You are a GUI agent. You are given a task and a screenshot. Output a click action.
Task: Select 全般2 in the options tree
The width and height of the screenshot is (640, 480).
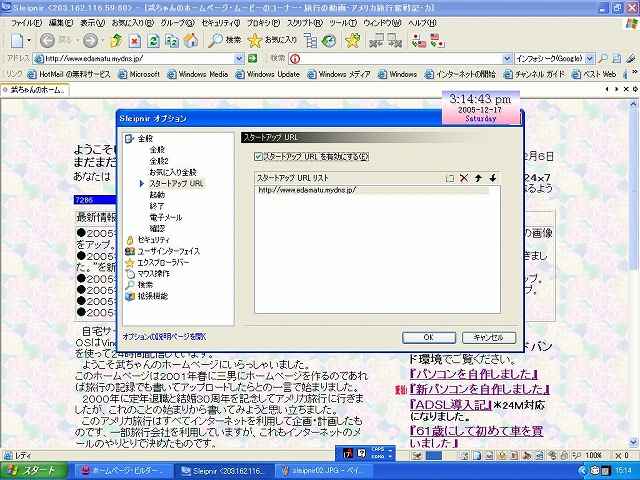pos(159,161)
